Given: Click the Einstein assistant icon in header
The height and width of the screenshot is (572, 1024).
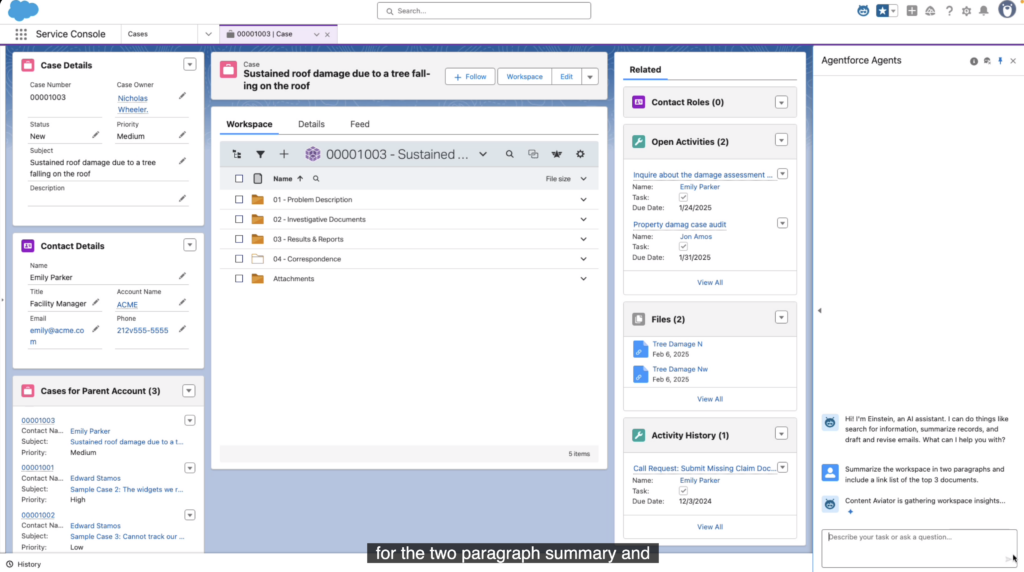Looking at the screenshot, I should 863,11.
